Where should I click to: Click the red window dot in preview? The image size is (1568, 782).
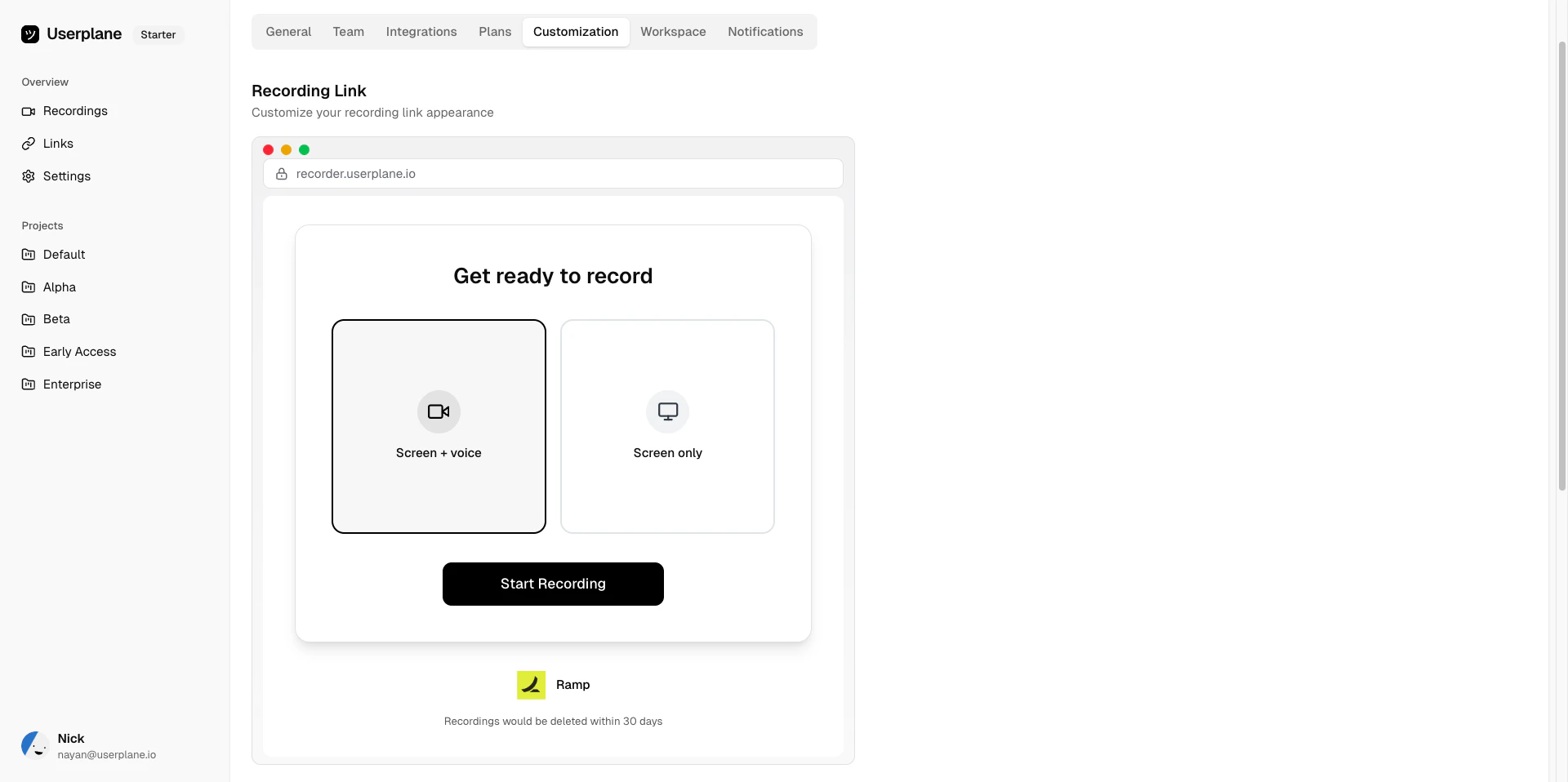click(x=268, y=149)
